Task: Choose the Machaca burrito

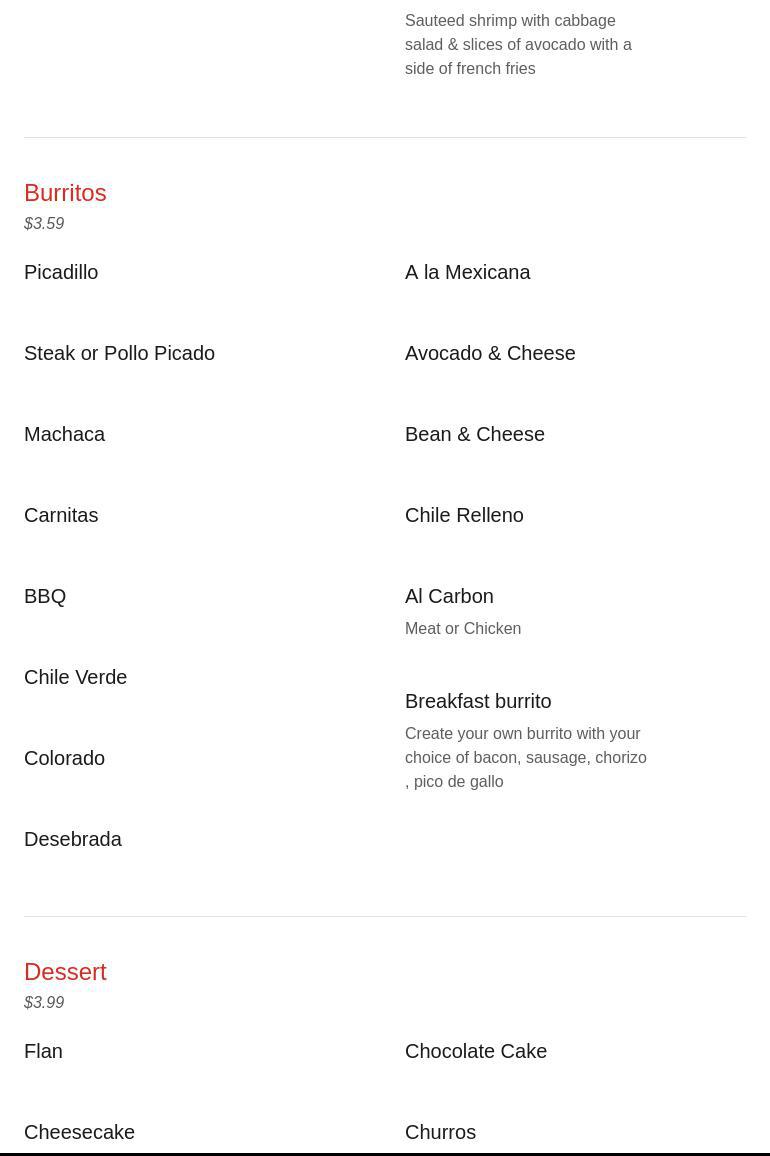Action: click(x=64, y=434)
